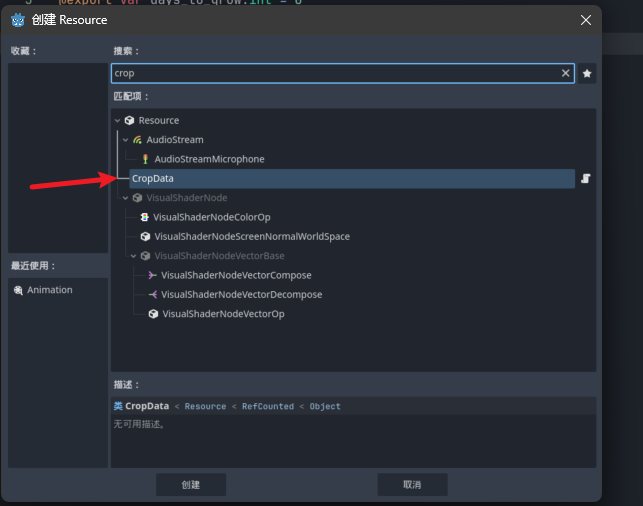Click the VisualShaderNodeVectorDecompose icon
The image size is (643, 506).
tap(152, 295)
